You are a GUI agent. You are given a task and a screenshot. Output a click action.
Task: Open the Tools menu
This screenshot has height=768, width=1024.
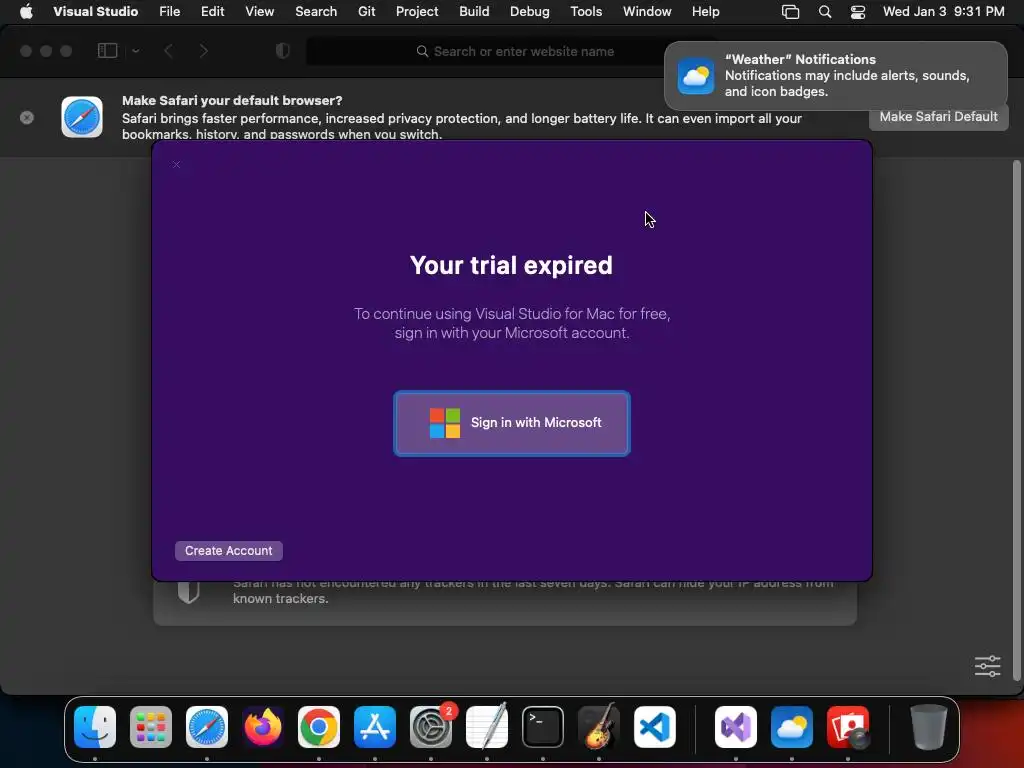click(586, 11)
